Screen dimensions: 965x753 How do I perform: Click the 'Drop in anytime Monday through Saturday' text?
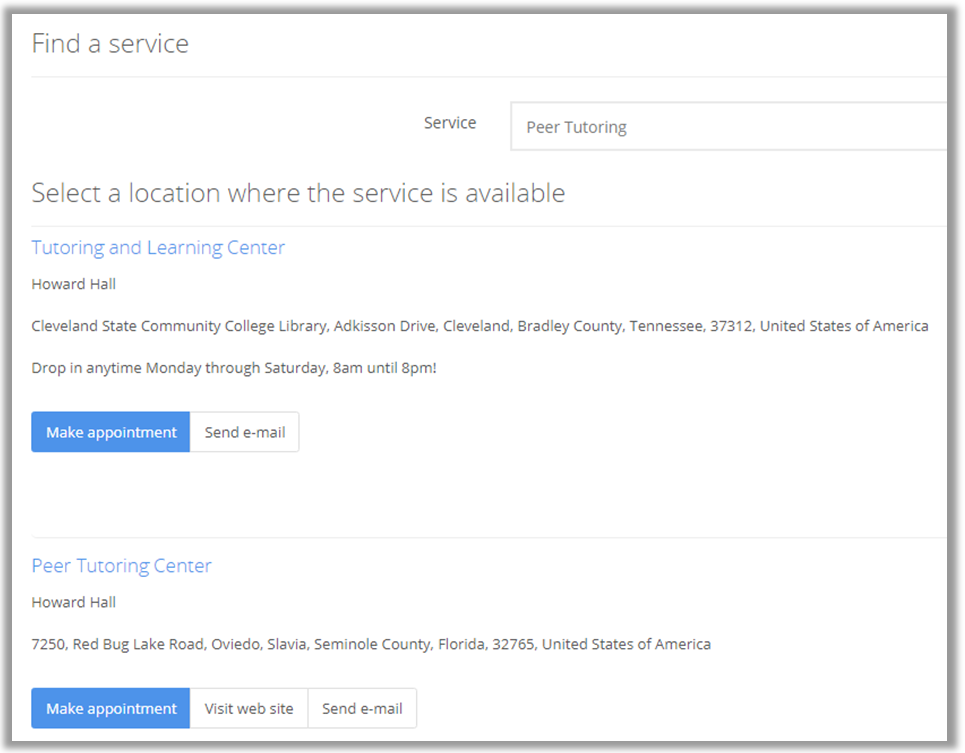(x=234, y=368)
